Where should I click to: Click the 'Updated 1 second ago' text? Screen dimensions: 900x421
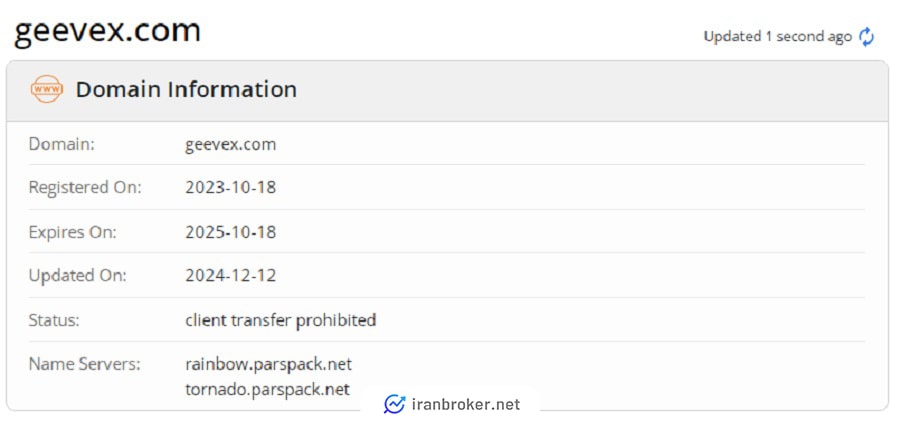pyautogui.click(x=778, y=37)
